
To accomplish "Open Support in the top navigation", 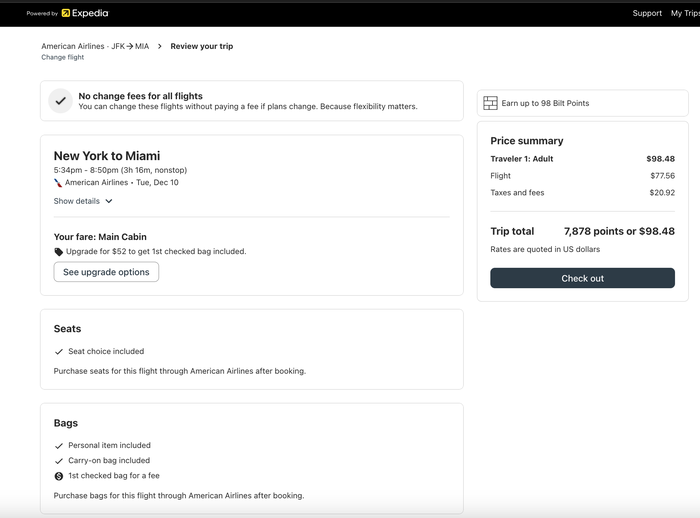I will pos(647,13).
